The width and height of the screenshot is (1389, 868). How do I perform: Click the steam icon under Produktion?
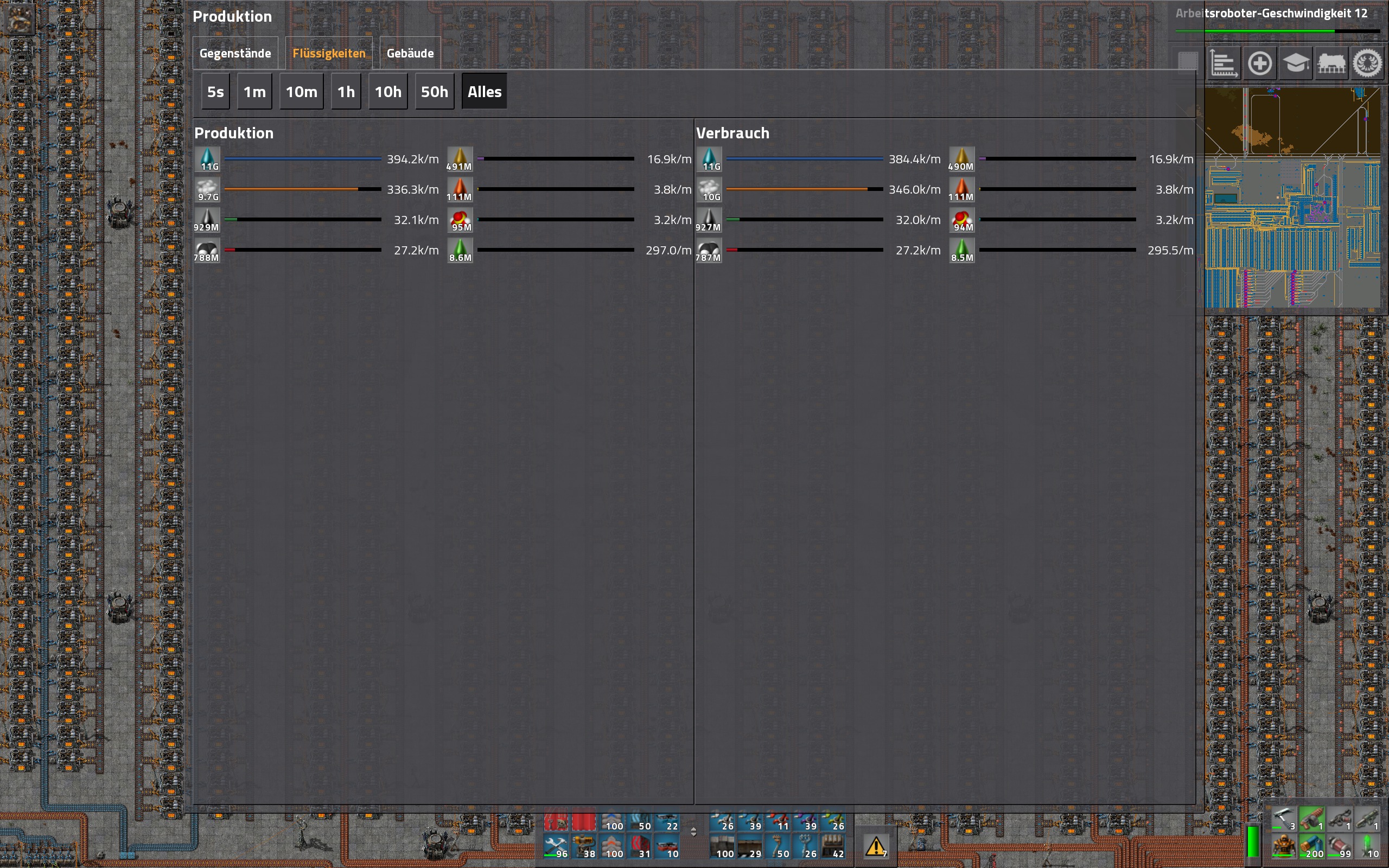[207, 189]
